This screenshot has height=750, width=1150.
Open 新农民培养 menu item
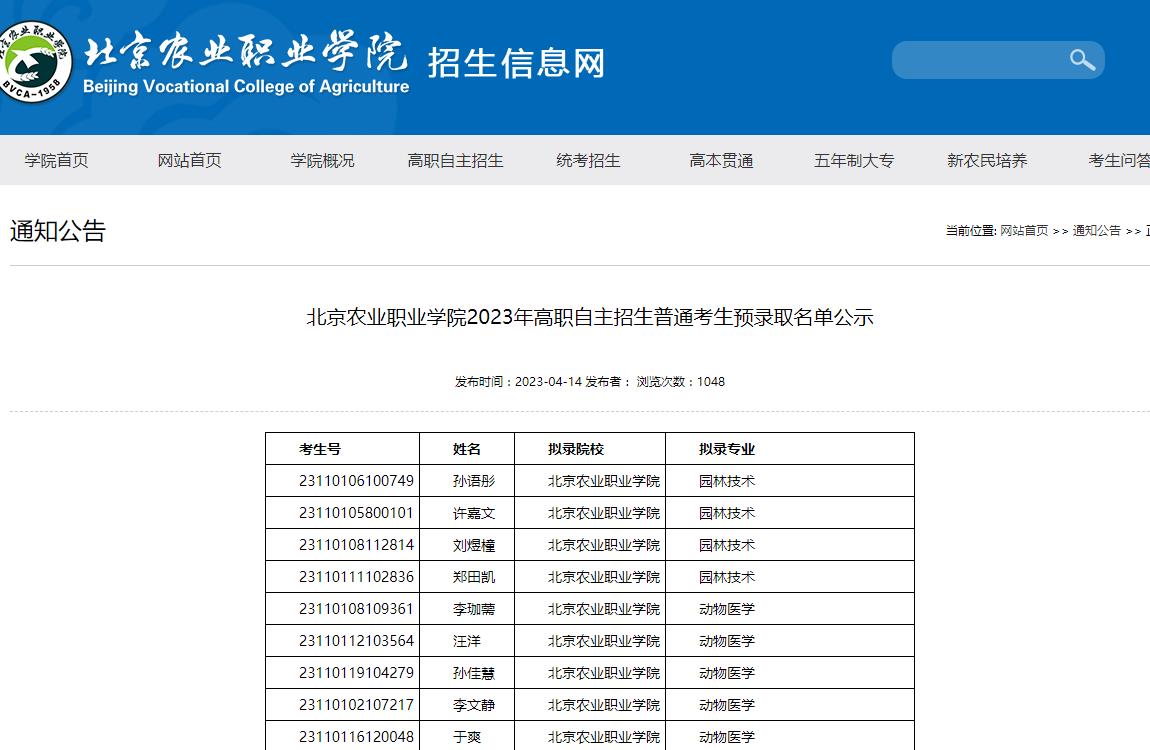(x=987, y=160)
